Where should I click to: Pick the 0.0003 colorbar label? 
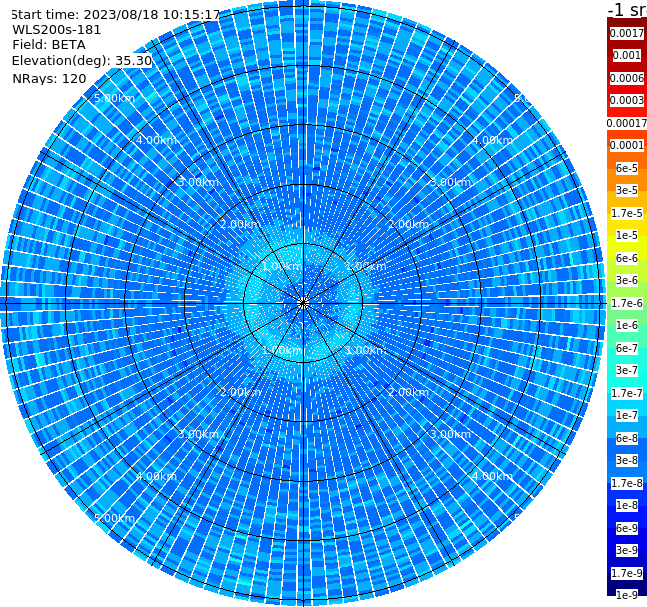point(627,100)
